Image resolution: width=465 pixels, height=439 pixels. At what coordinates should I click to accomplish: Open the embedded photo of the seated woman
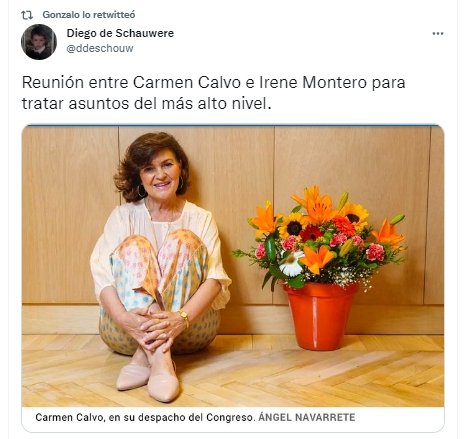pyautogui.click(x=233, y=266)
